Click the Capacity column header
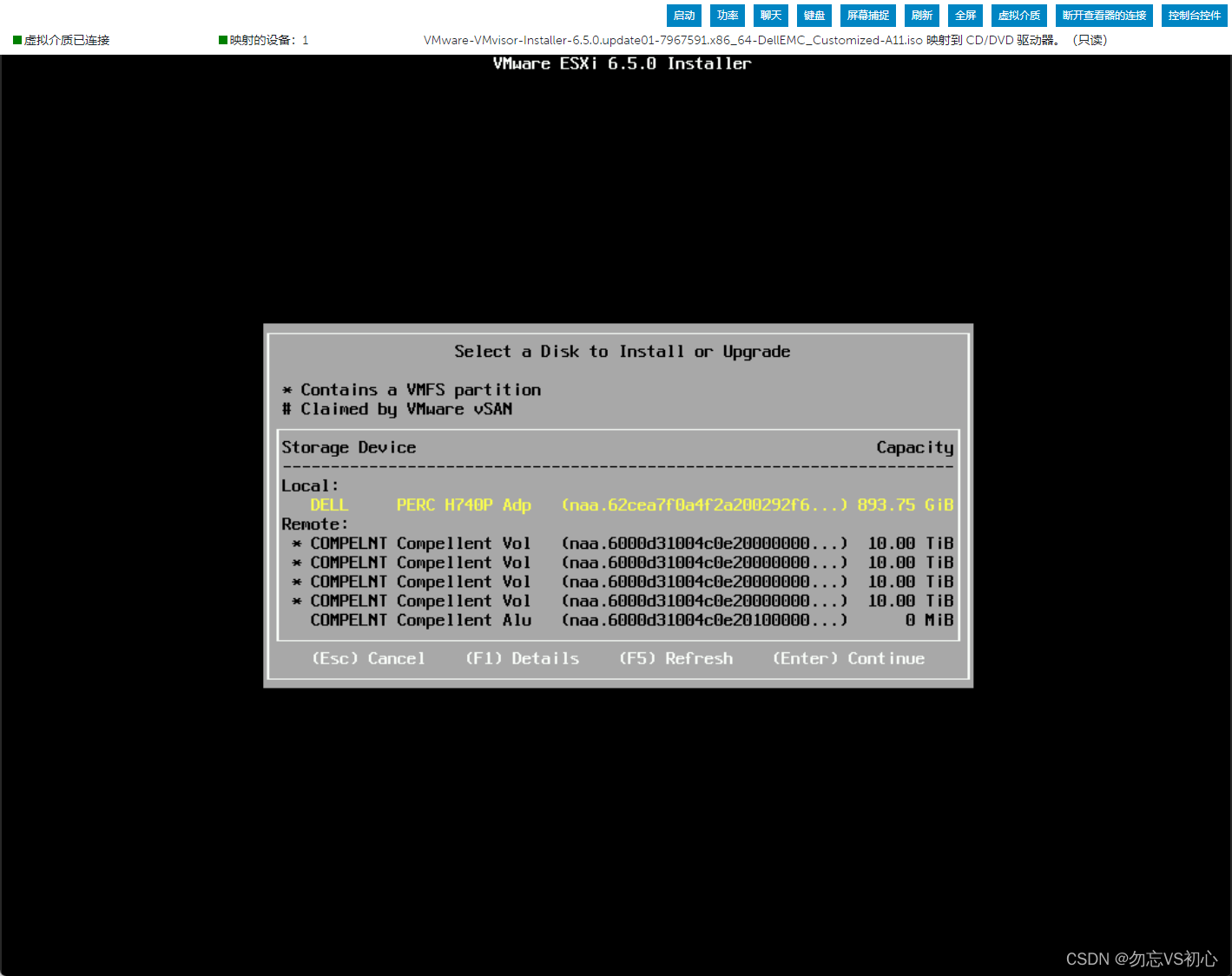The height and width of the screenshot is (976, 1232). [x=915, y=448]
